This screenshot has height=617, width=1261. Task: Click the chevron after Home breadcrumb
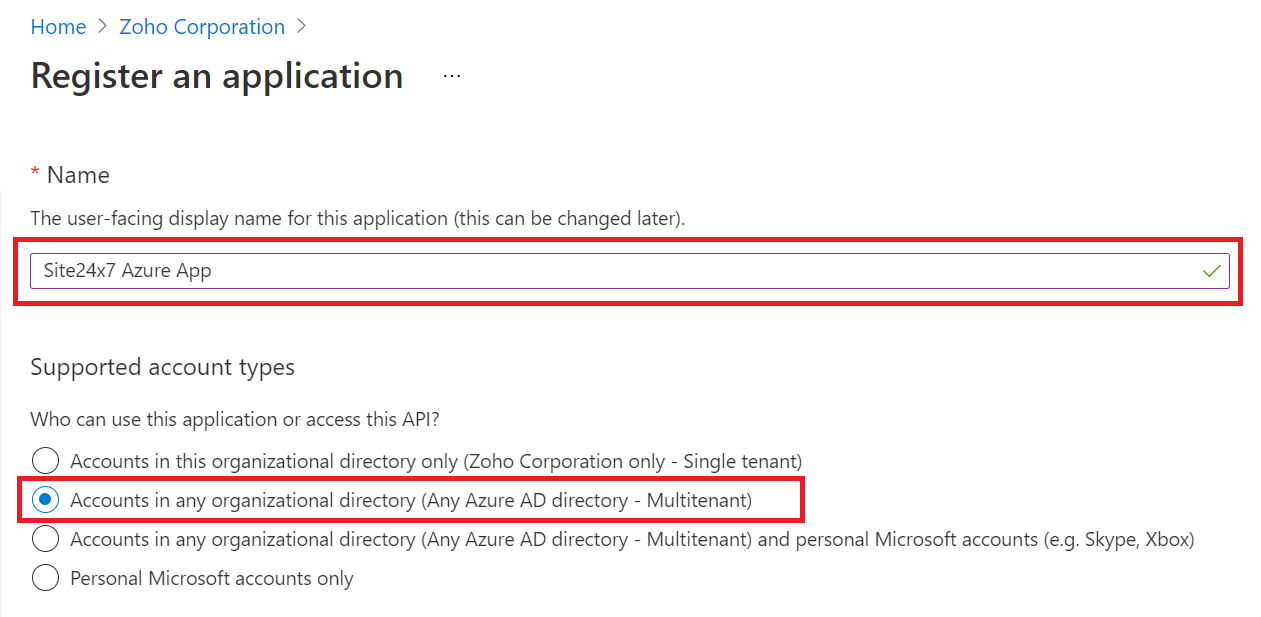pyautogui.click(x=102, y=27)
